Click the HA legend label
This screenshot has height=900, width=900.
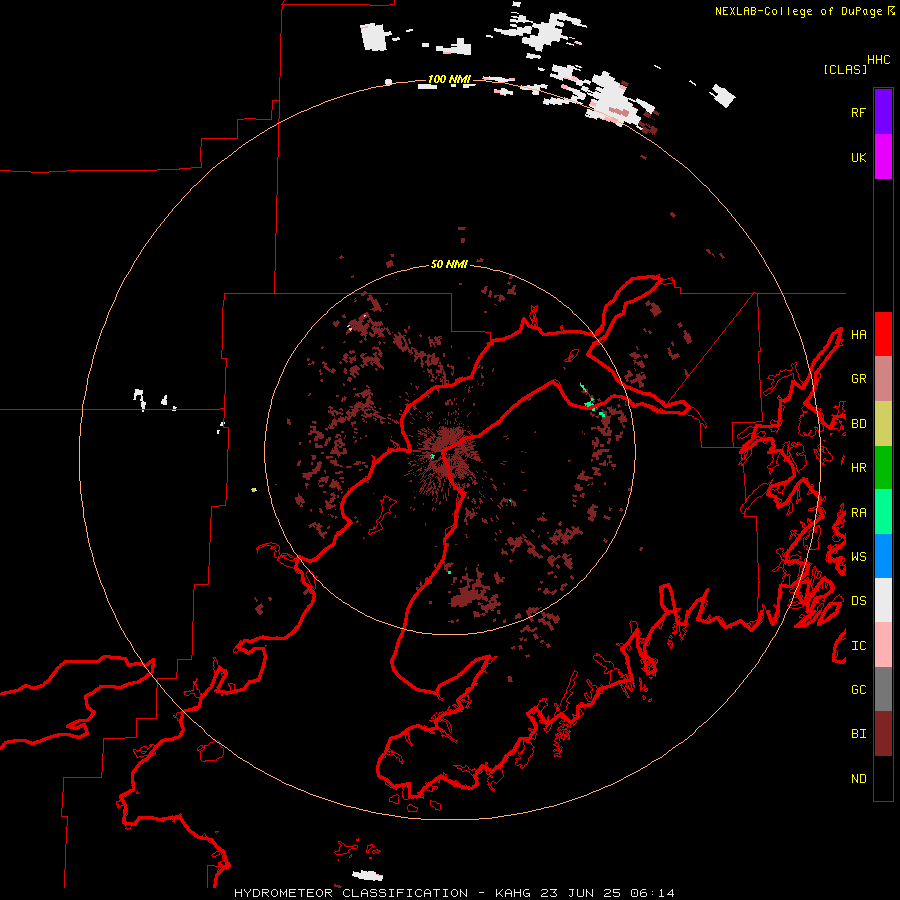(x=858, y=334)
